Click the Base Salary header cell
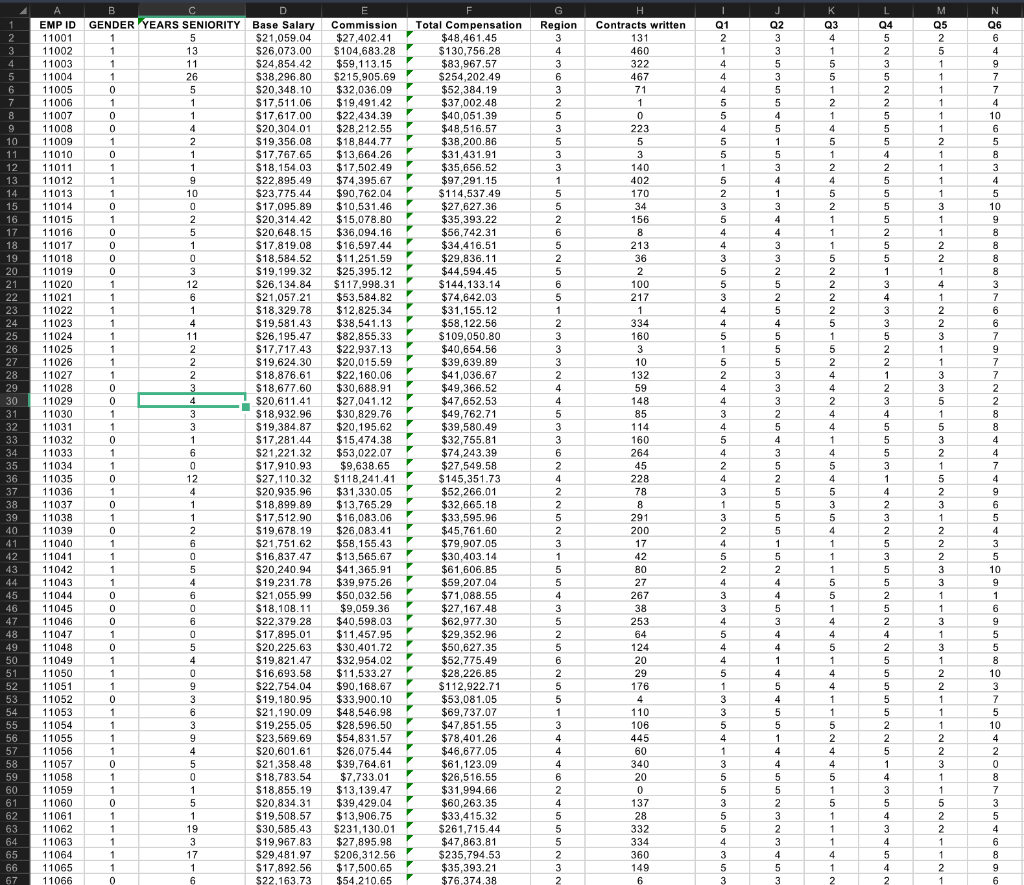Image resolution: width=1024 pixels, height=885 pixels. (x=283, y=25)
